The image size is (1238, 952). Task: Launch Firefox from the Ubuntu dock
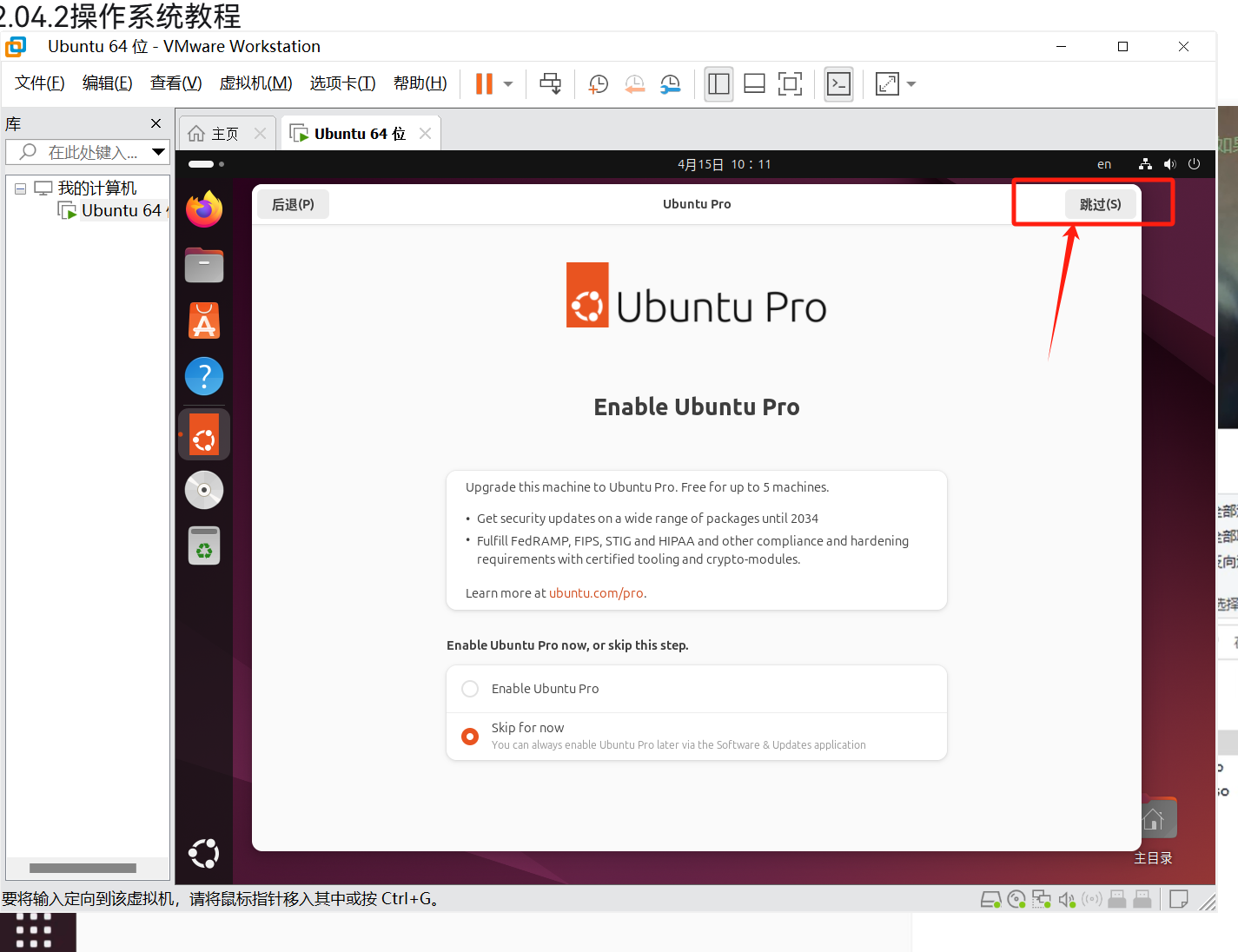(204, 209)
